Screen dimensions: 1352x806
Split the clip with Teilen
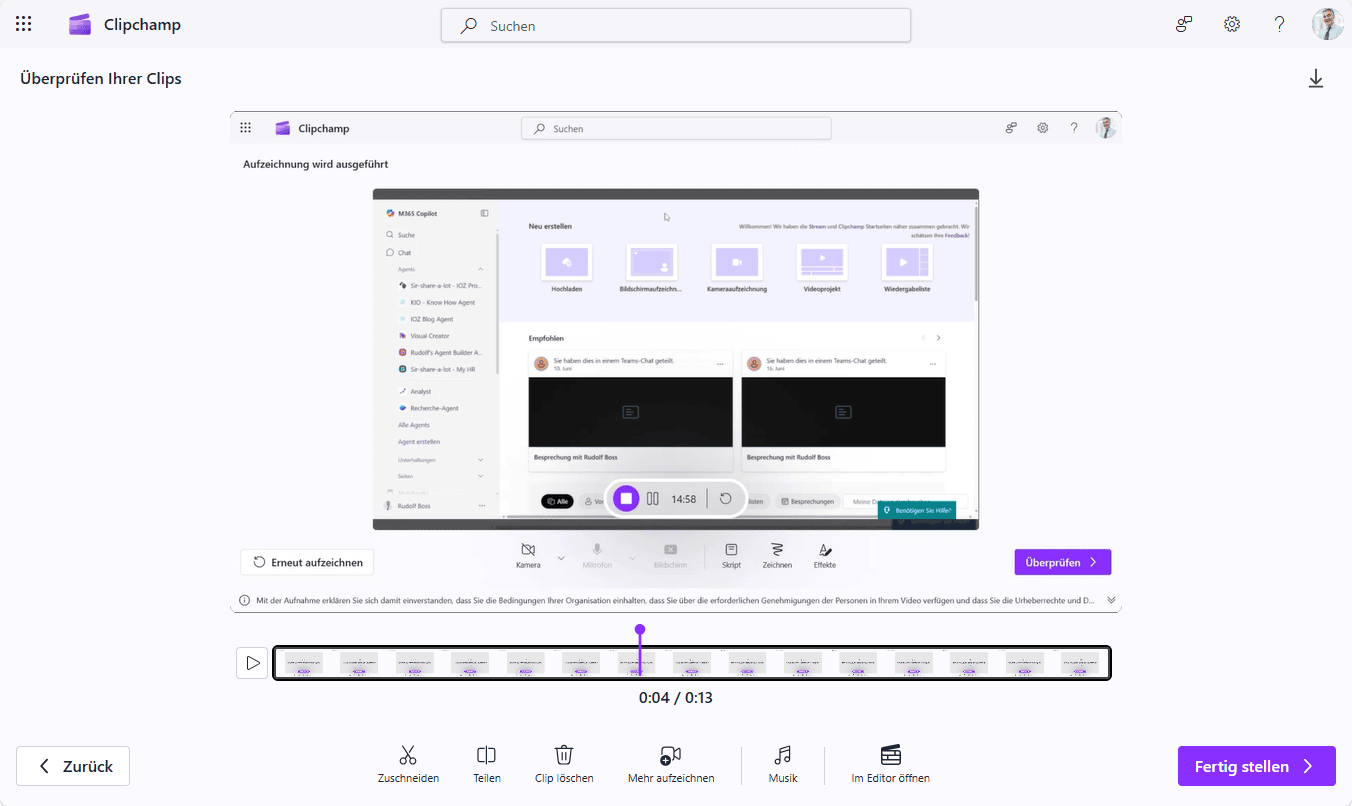click(x=487, y=765)
